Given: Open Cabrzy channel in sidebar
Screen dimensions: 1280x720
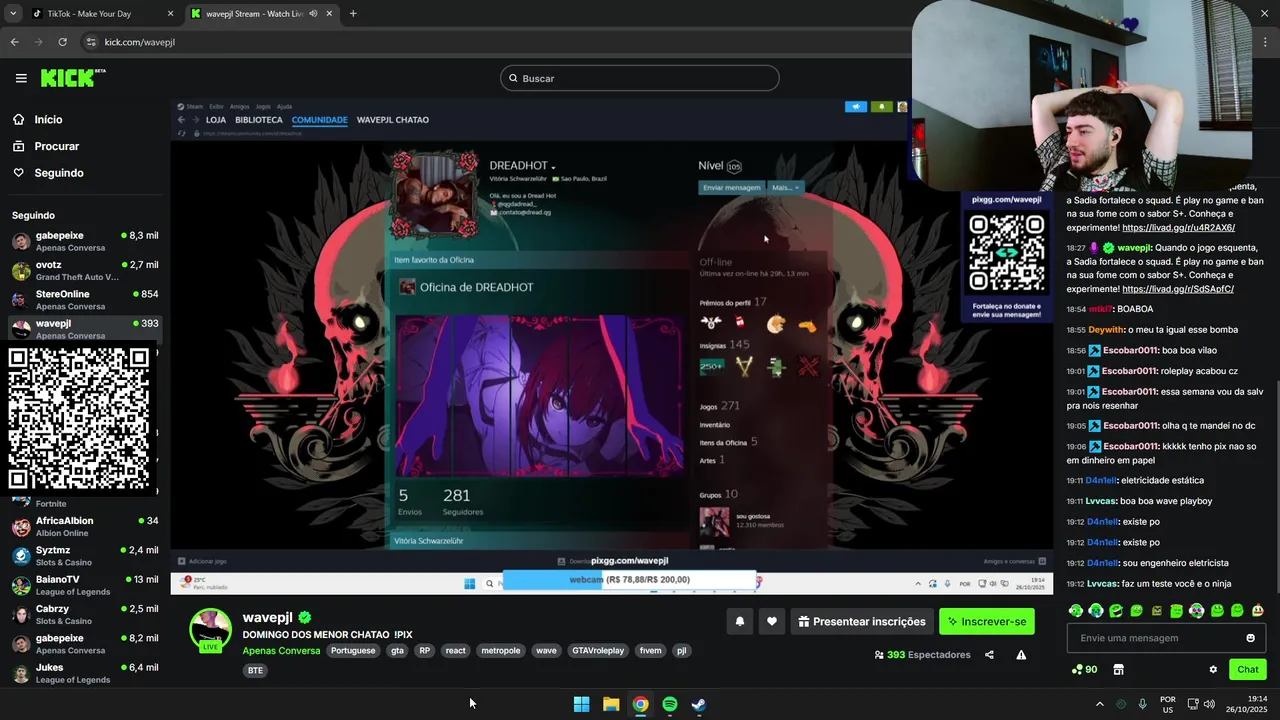Looking at the screenshot, I should click(x=84, y=614).
